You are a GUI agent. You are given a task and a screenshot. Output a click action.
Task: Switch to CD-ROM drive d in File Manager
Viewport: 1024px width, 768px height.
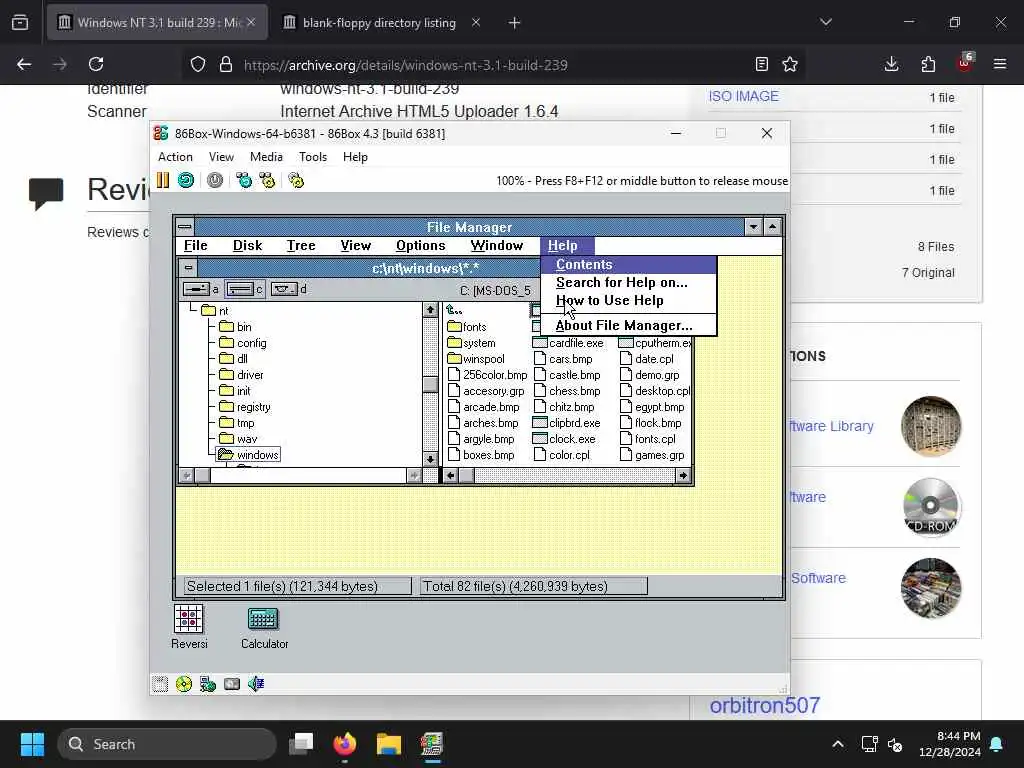[x=288, y=289]
